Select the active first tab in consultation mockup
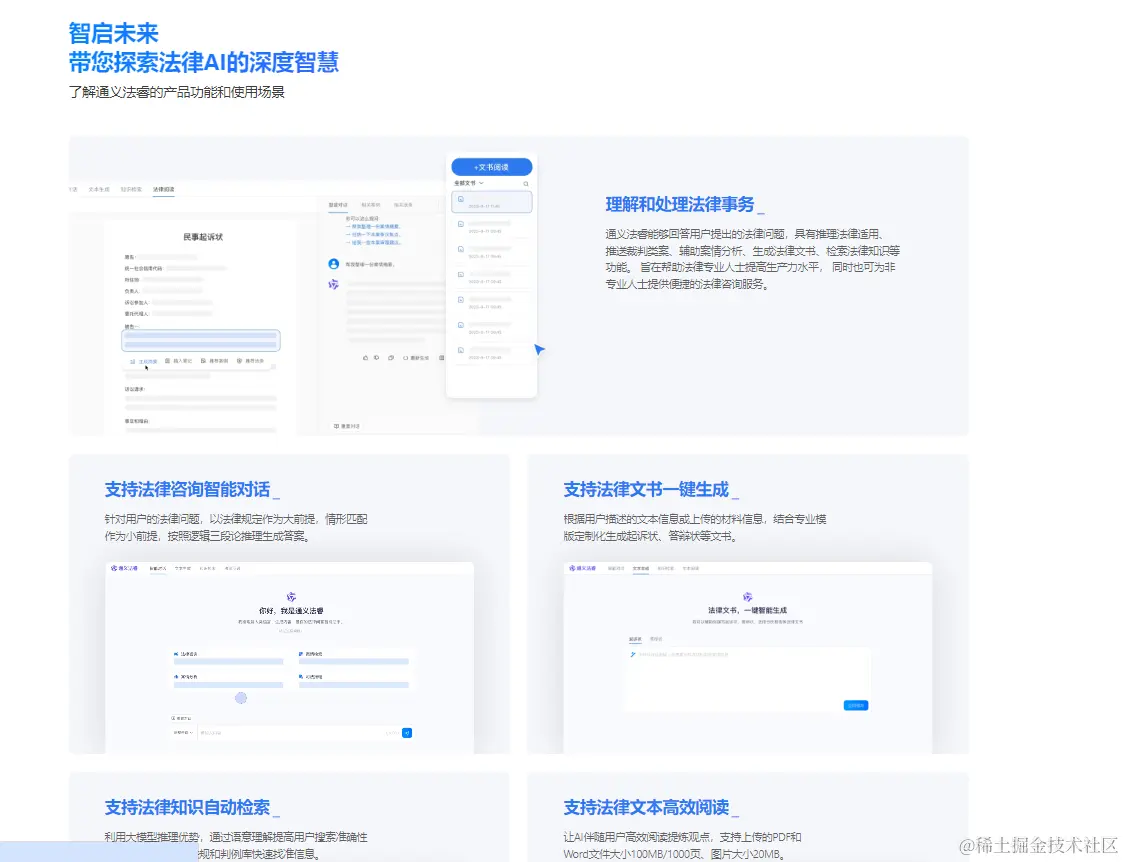The image size is (1125, 862). (158, 568)
